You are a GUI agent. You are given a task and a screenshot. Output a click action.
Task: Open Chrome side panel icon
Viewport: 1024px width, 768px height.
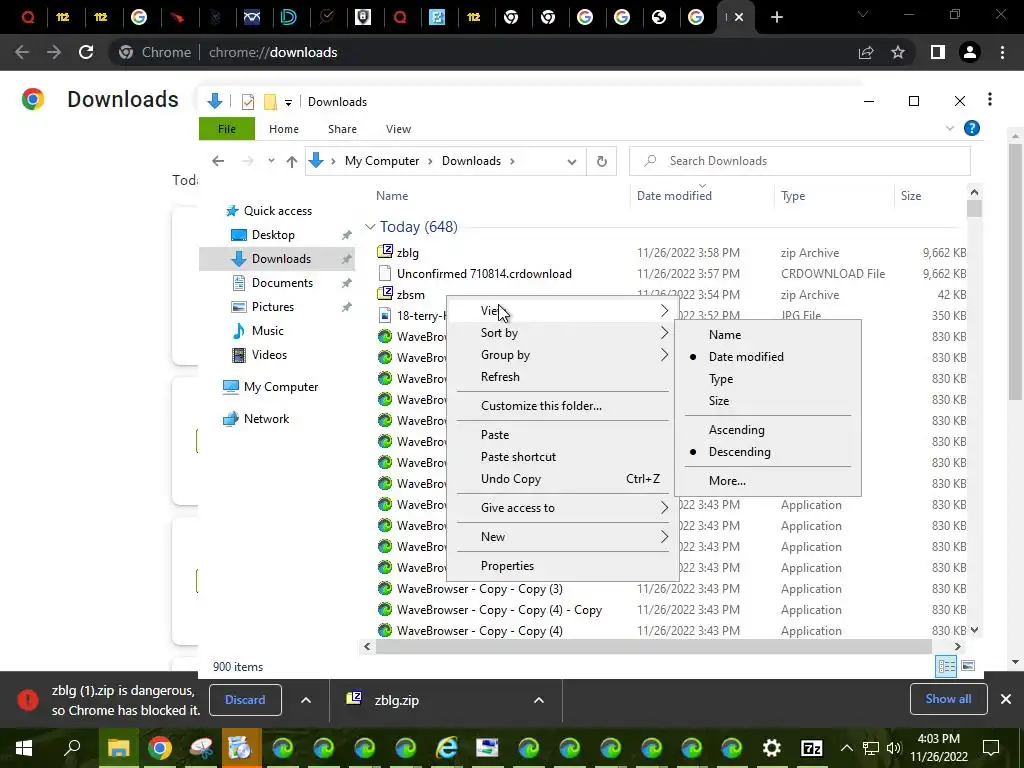coord(938,52)
